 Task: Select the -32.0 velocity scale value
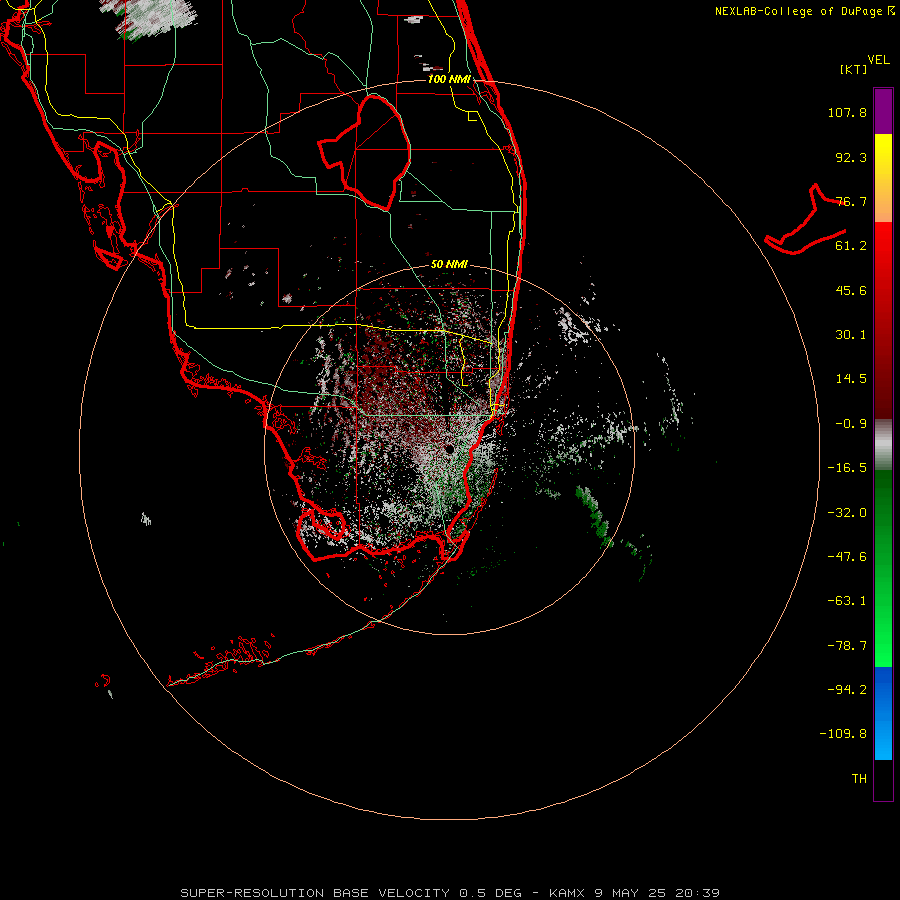click(847, 513)
